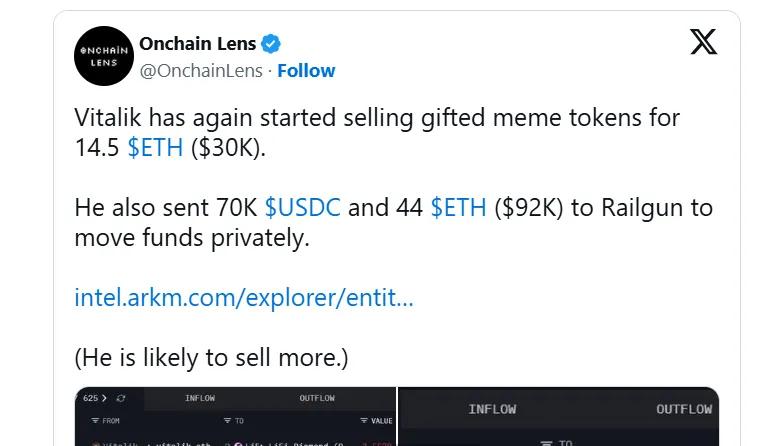The image size is (782, 446).
Task: Select INFLOW tab in right screenshot
Action: click(492, 409)
